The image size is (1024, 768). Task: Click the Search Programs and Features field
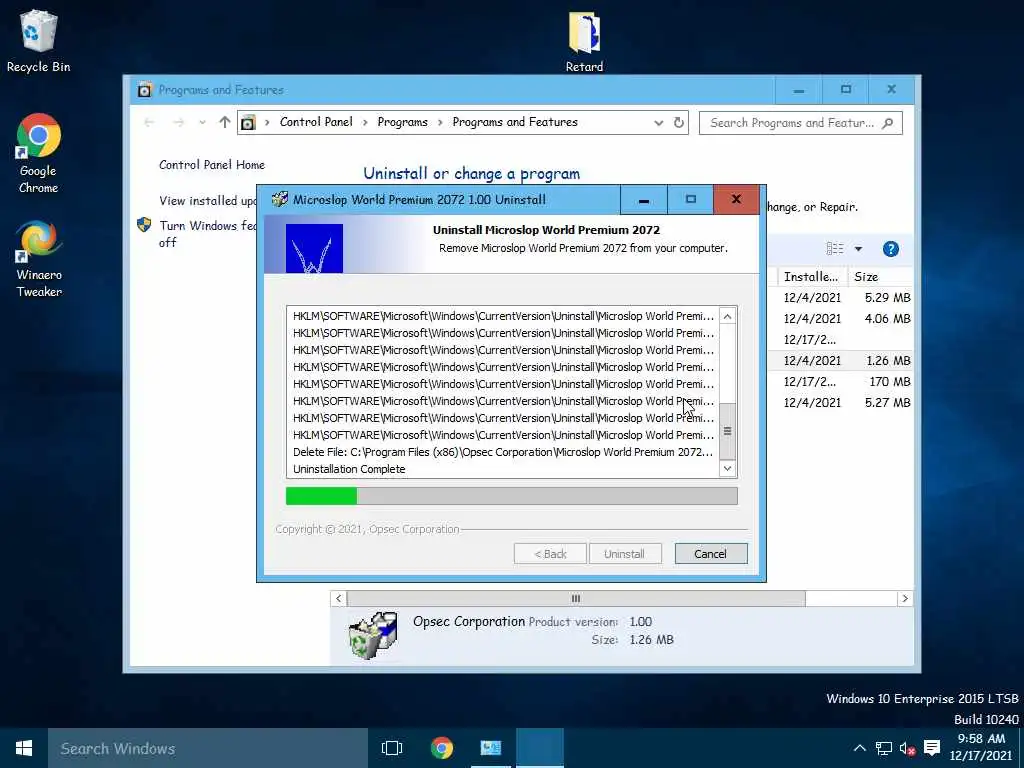(x=801, y=123)
